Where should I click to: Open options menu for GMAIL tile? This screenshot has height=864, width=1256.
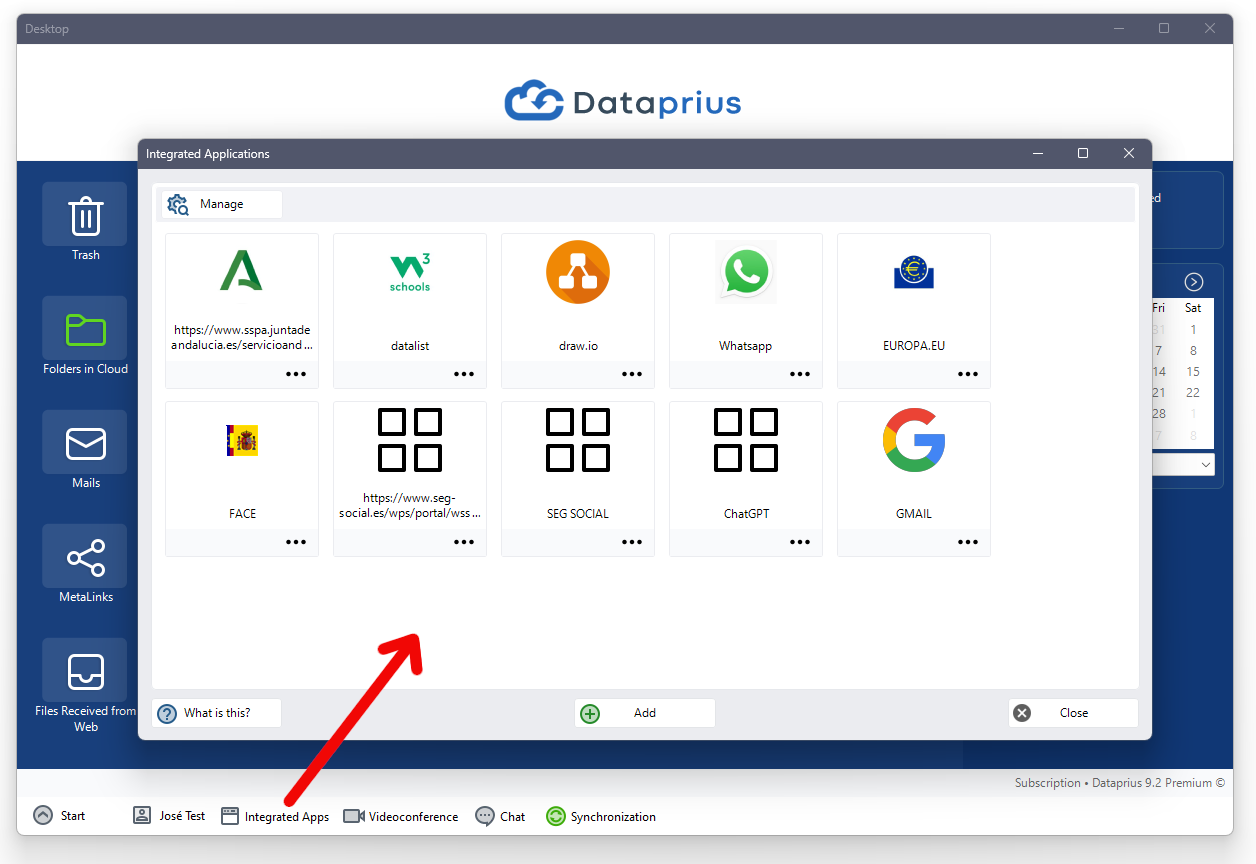pyautogui.click(x=967, y=541)
